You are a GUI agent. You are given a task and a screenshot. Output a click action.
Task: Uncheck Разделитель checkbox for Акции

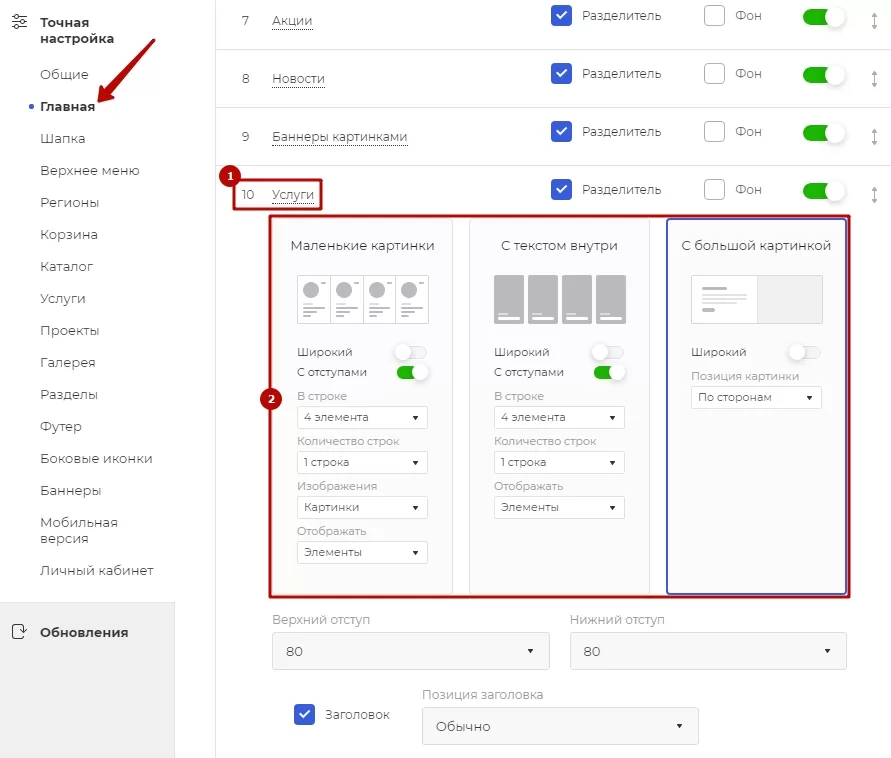561,16
